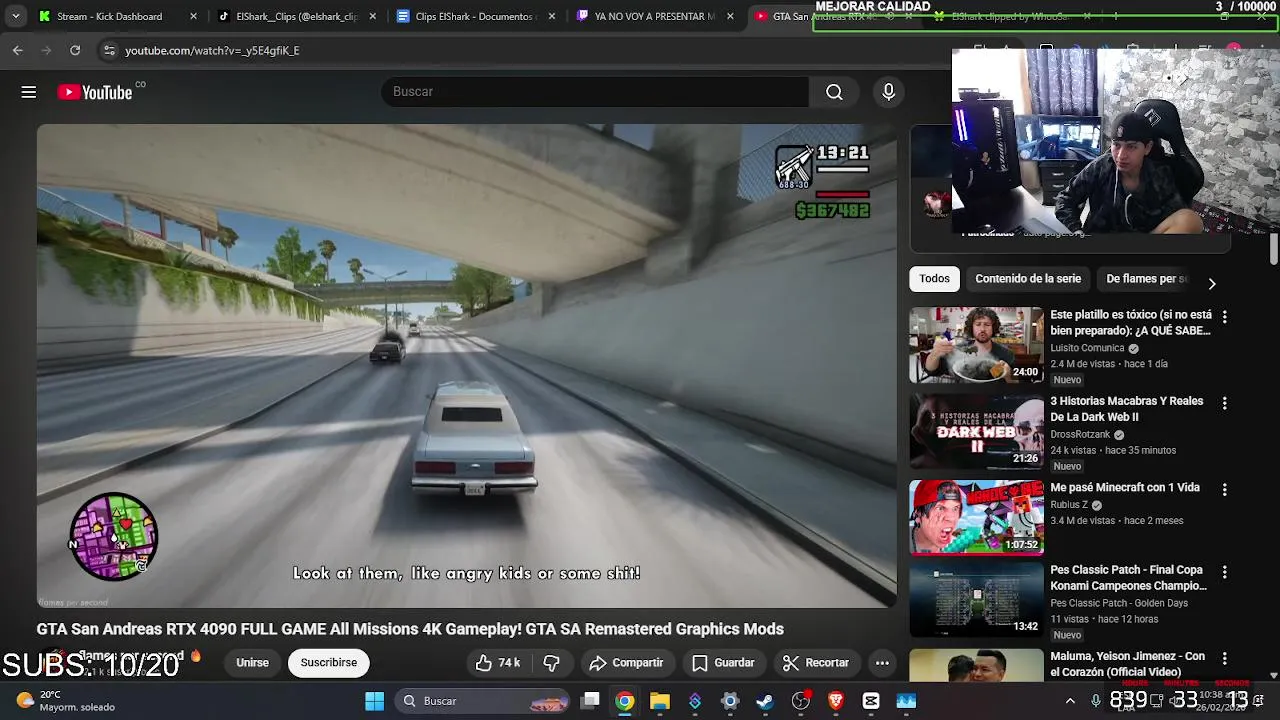Switch to YA NO VOY A PRESENTAR tab
The width and height of the screenshot is (1280, 720).
(655, 16)
